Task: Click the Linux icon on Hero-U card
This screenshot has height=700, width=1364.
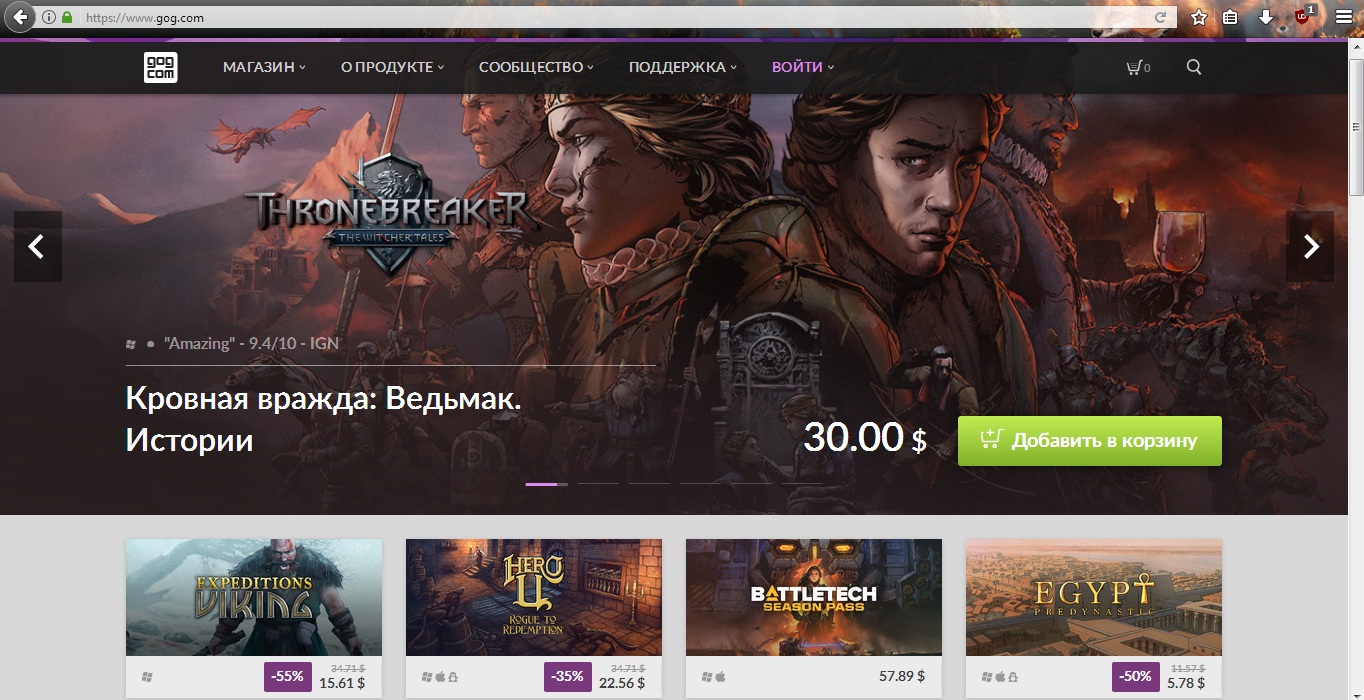Action: click(453, 677)
